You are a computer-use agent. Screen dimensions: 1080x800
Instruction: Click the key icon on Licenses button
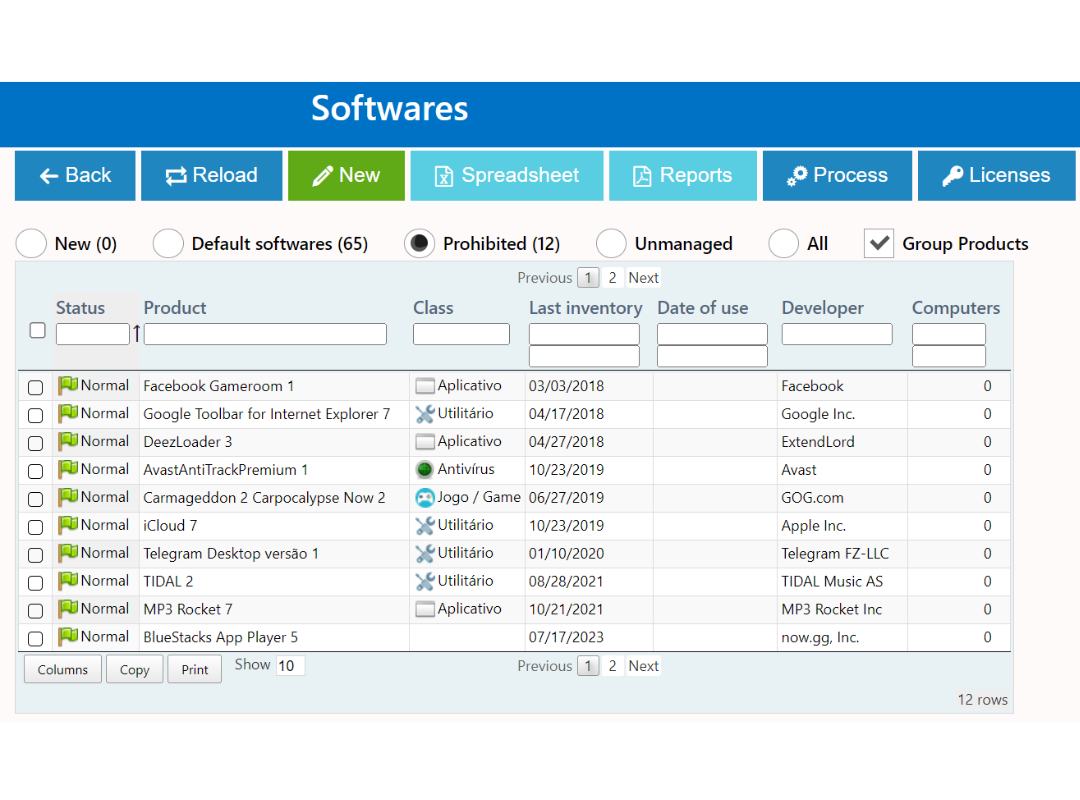coord(953,176)
